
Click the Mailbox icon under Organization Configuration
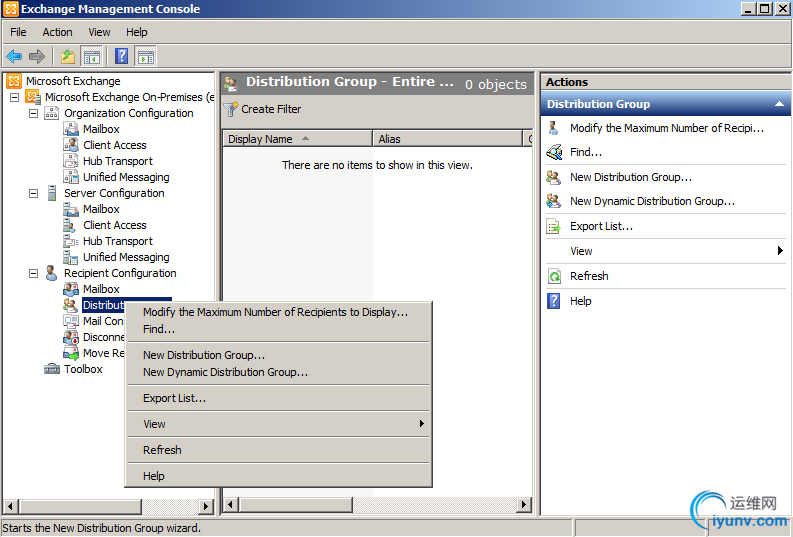pyautogui.click(x=71, y=129)
